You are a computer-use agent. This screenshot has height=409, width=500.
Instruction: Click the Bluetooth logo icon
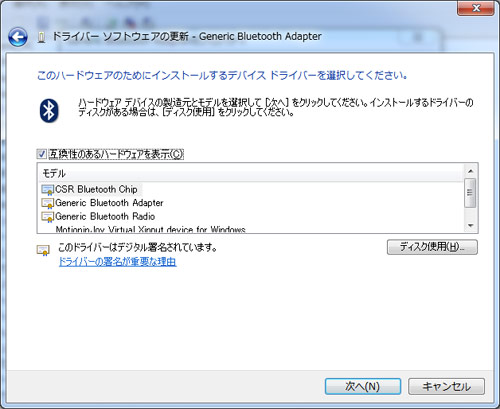(49, 111)
